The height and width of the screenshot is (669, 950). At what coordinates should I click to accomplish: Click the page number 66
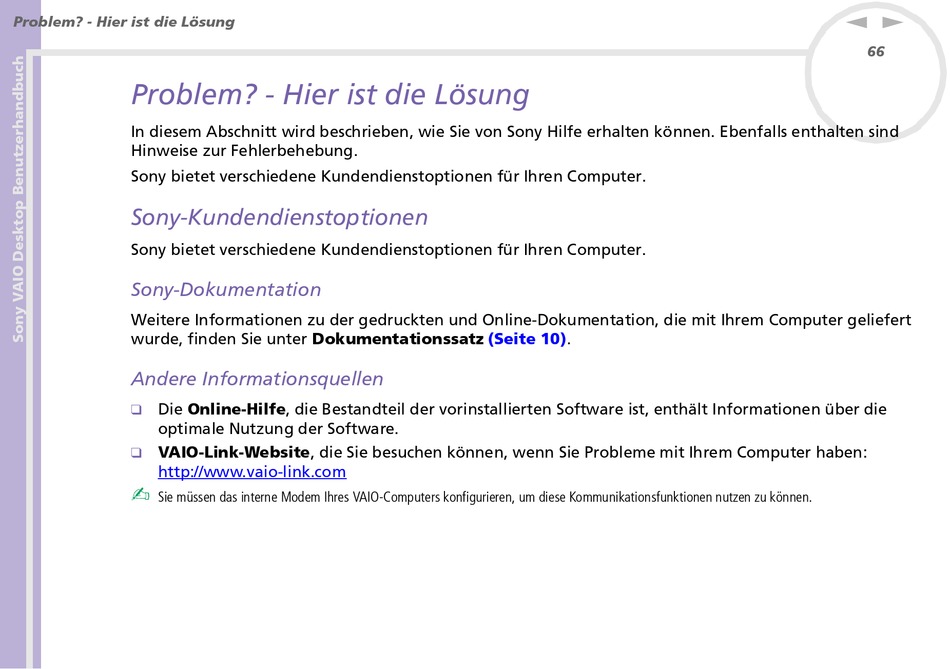tap(875, 52)
